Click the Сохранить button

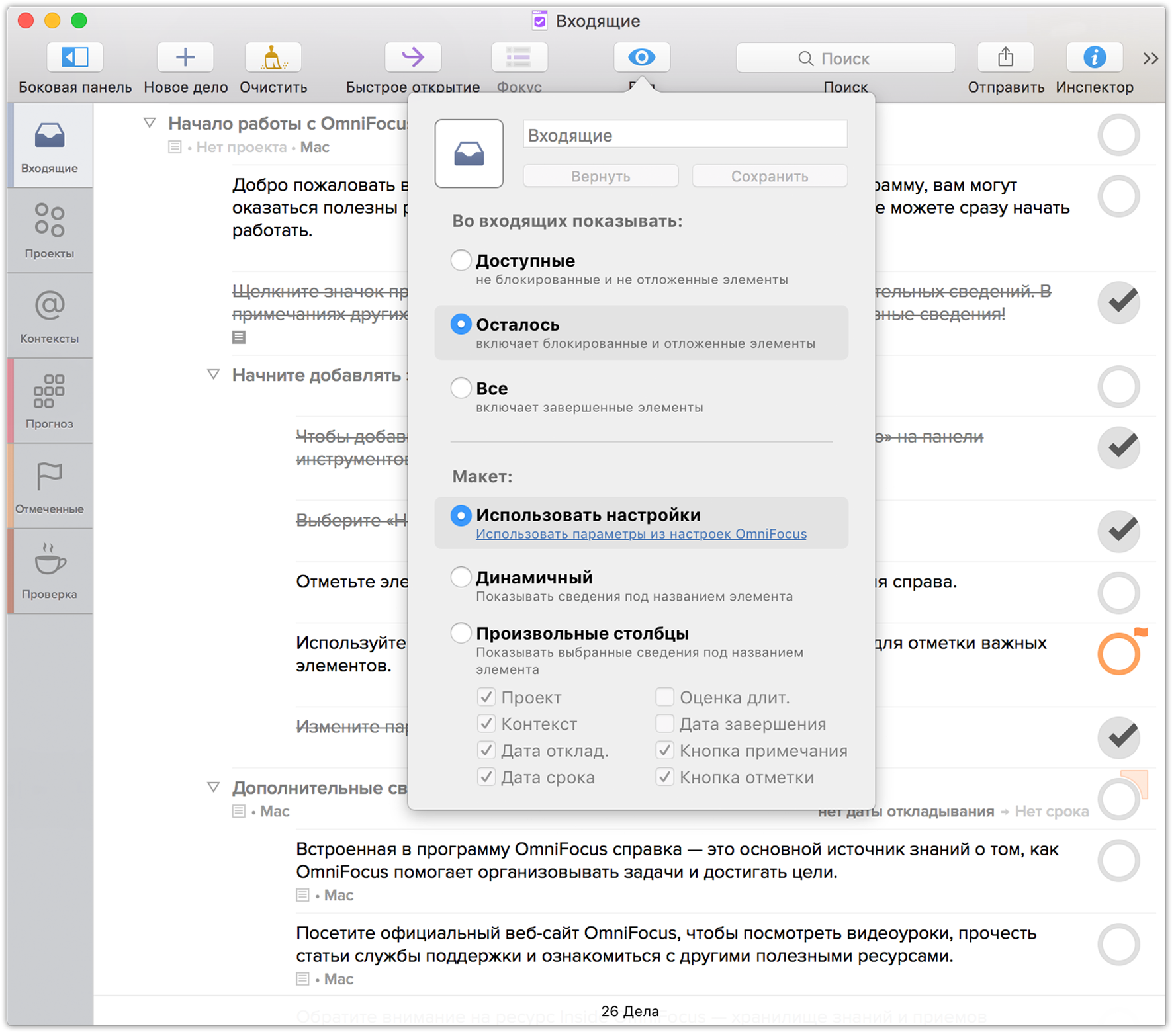point(770,176)
